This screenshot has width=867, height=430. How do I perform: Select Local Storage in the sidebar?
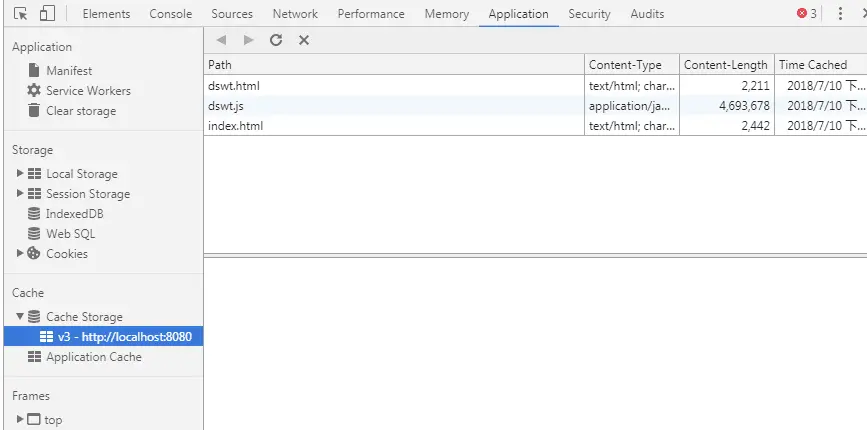pos(82,174)
